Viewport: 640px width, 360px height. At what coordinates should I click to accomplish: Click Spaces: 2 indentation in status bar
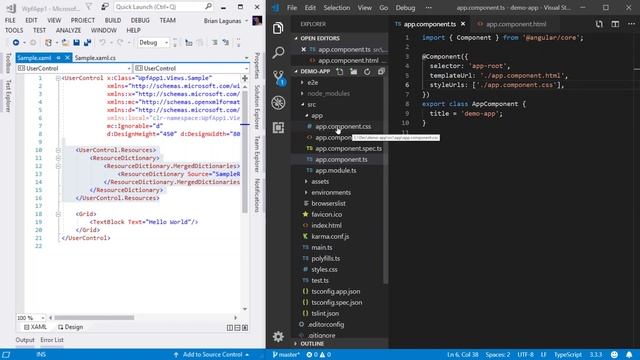coord(498,354)
